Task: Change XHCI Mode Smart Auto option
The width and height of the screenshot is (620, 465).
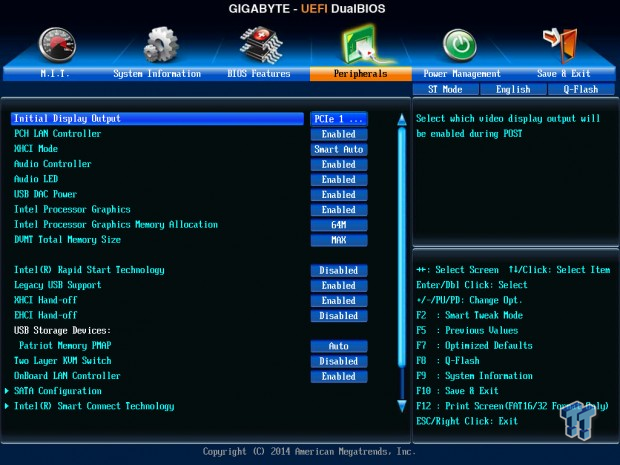Action: click(339, 149)
